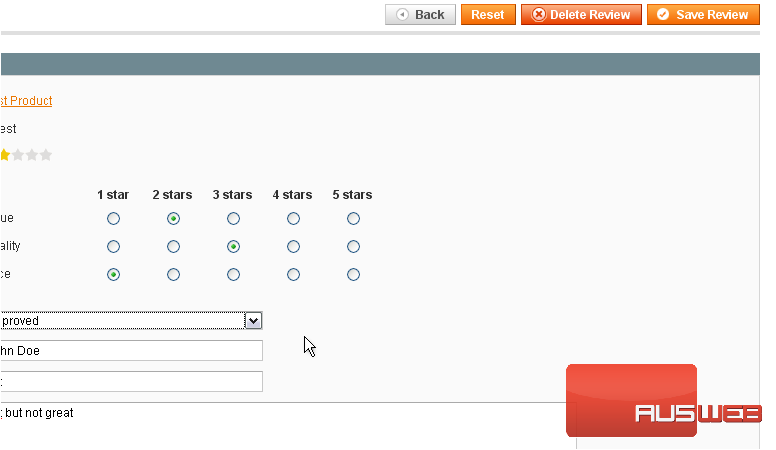Save the review with Save Review
This screenshot has width=776, height=450.
tap(702, 15)
